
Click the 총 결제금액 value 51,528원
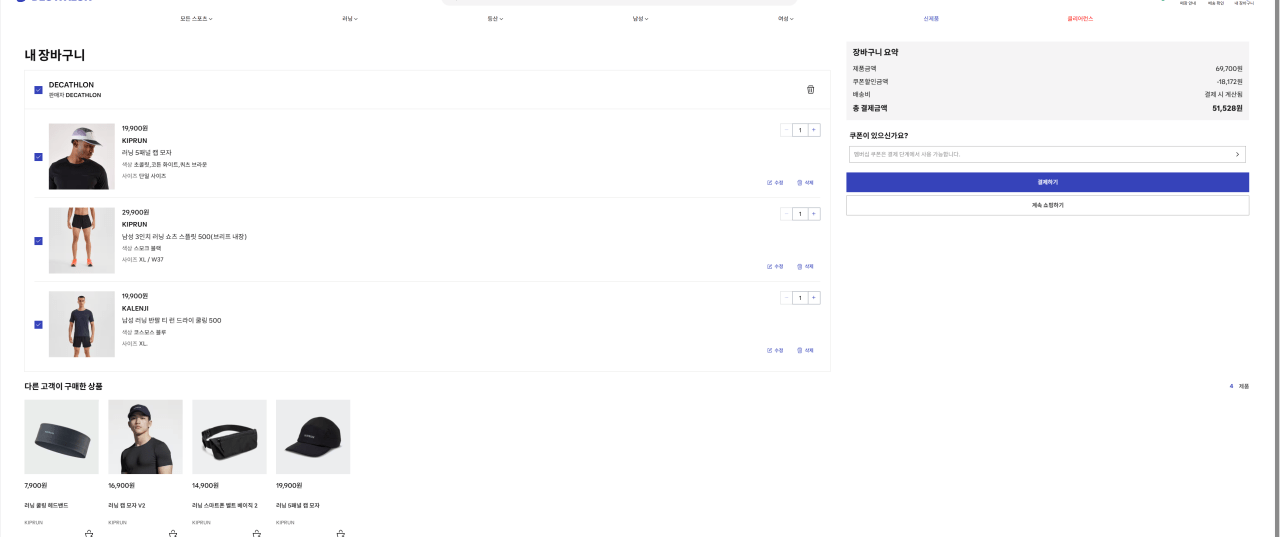pyautogui.click(x=1227, y=108)
